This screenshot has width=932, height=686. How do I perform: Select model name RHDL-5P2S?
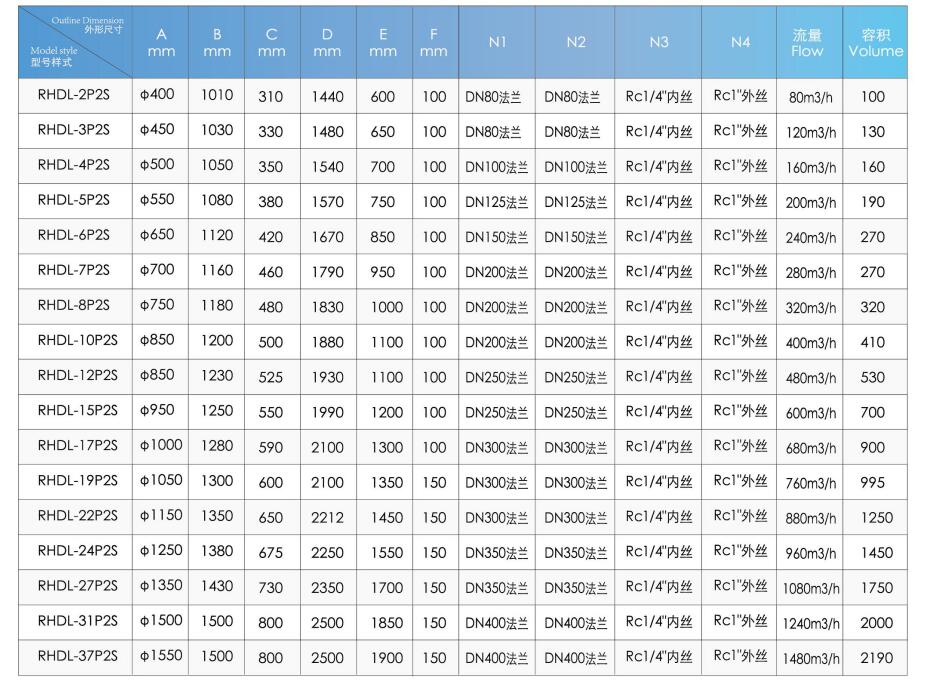tap(74, 200)
